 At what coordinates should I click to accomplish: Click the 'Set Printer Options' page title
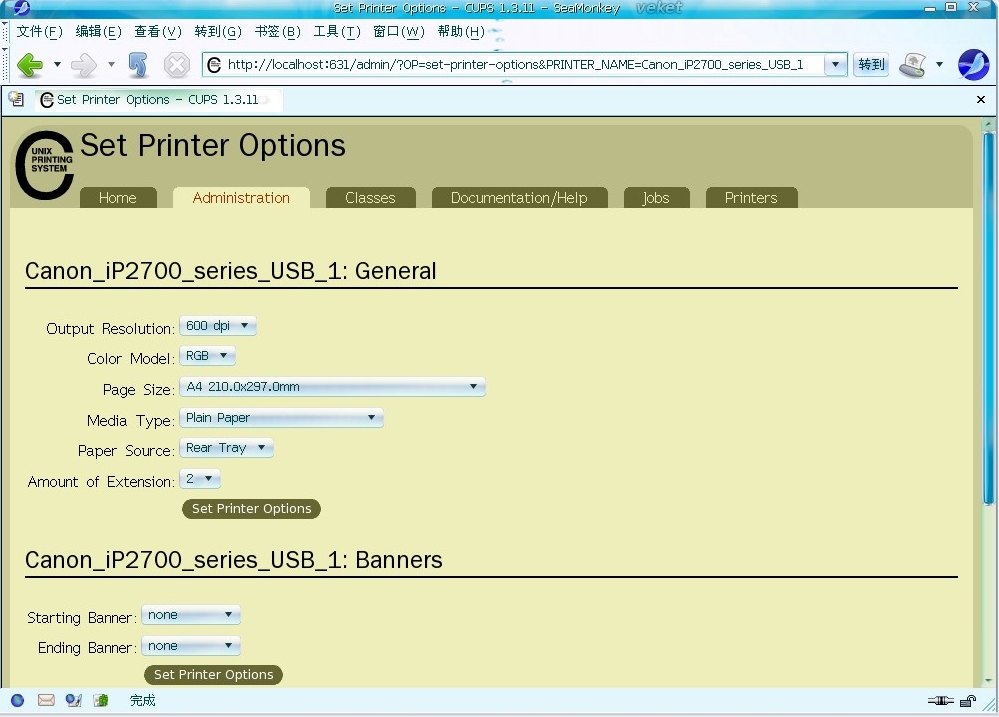pyautogui.click(x=213, y=145)
